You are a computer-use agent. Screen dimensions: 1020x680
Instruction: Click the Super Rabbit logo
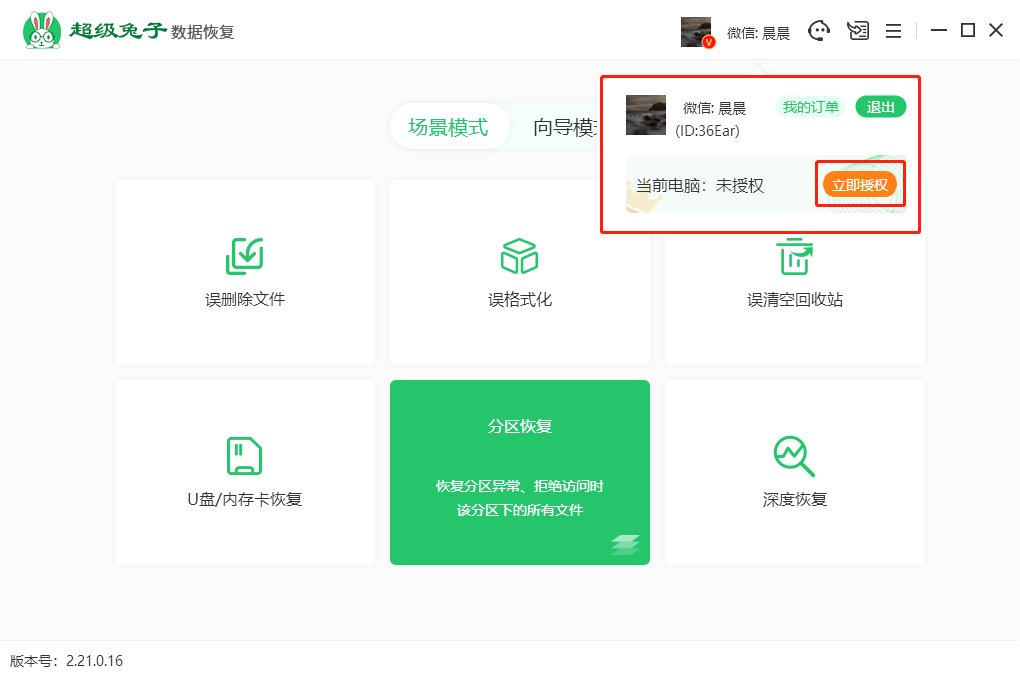(x=42, y=31)
